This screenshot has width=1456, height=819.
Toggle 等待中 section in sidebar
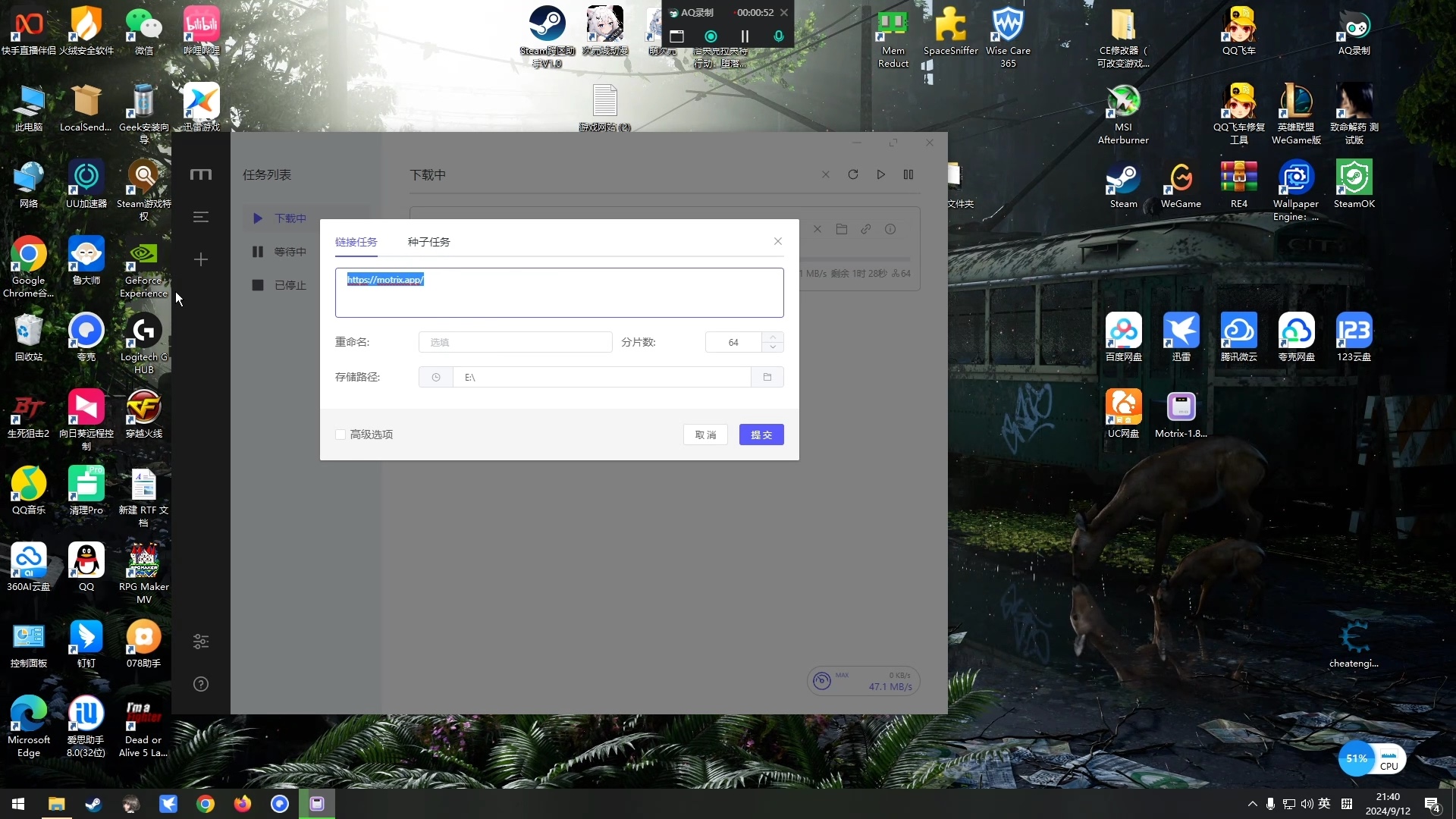(290, 251)
